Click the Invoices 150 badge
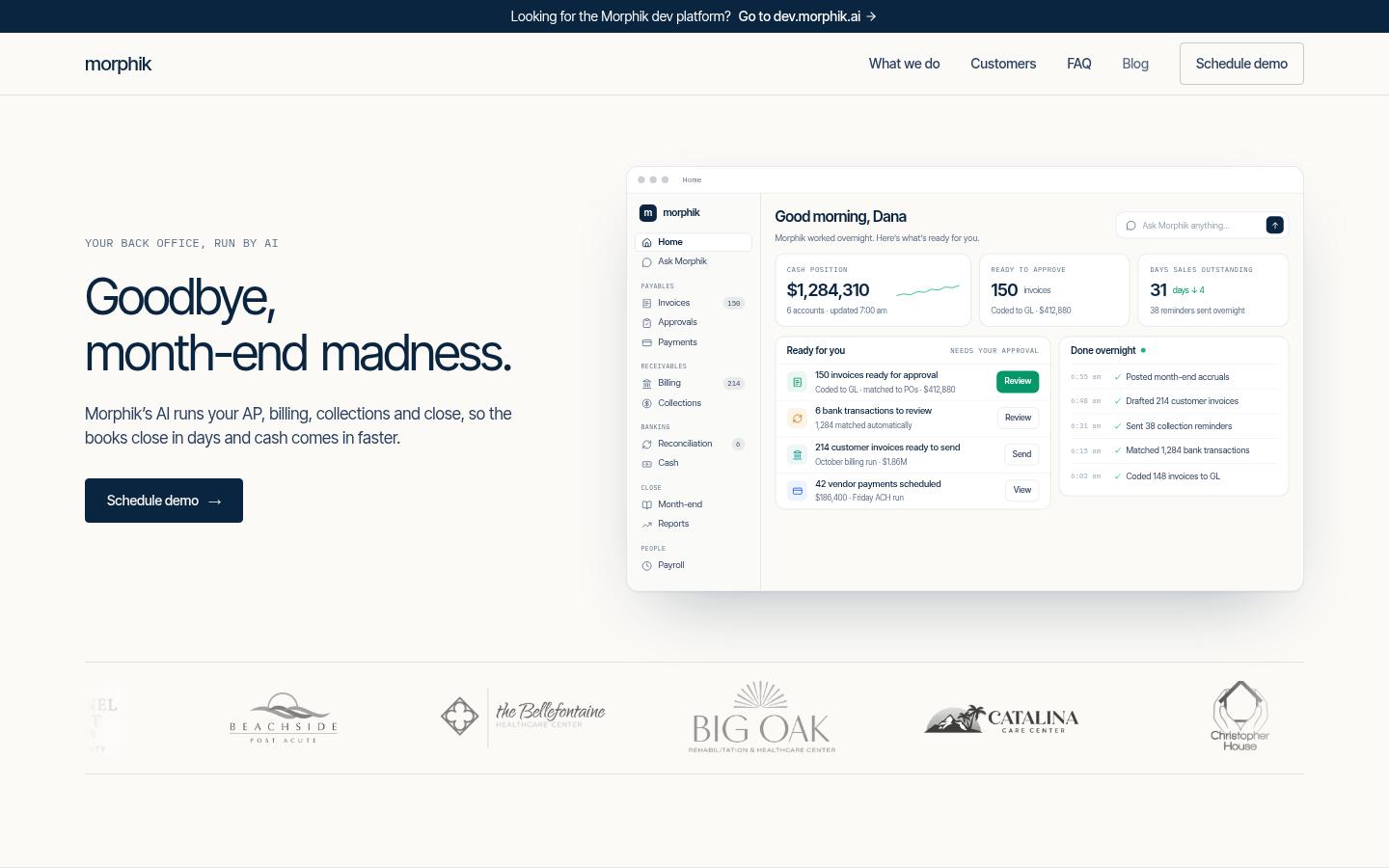The width and height of the screenshot is (1389, 868). 734,303
